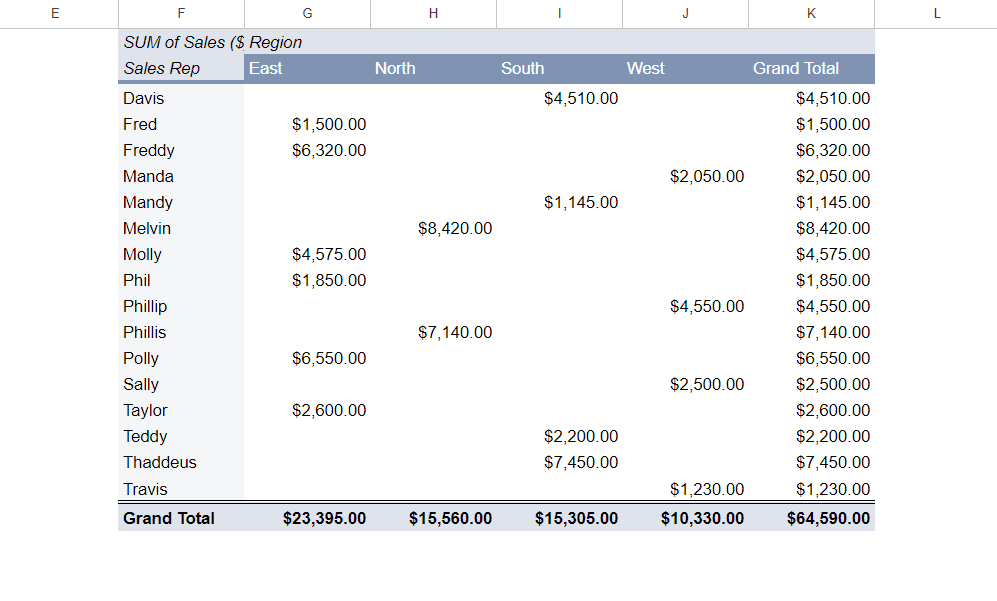
Task: Click the Phillis name cell
Action: point(181,333)
